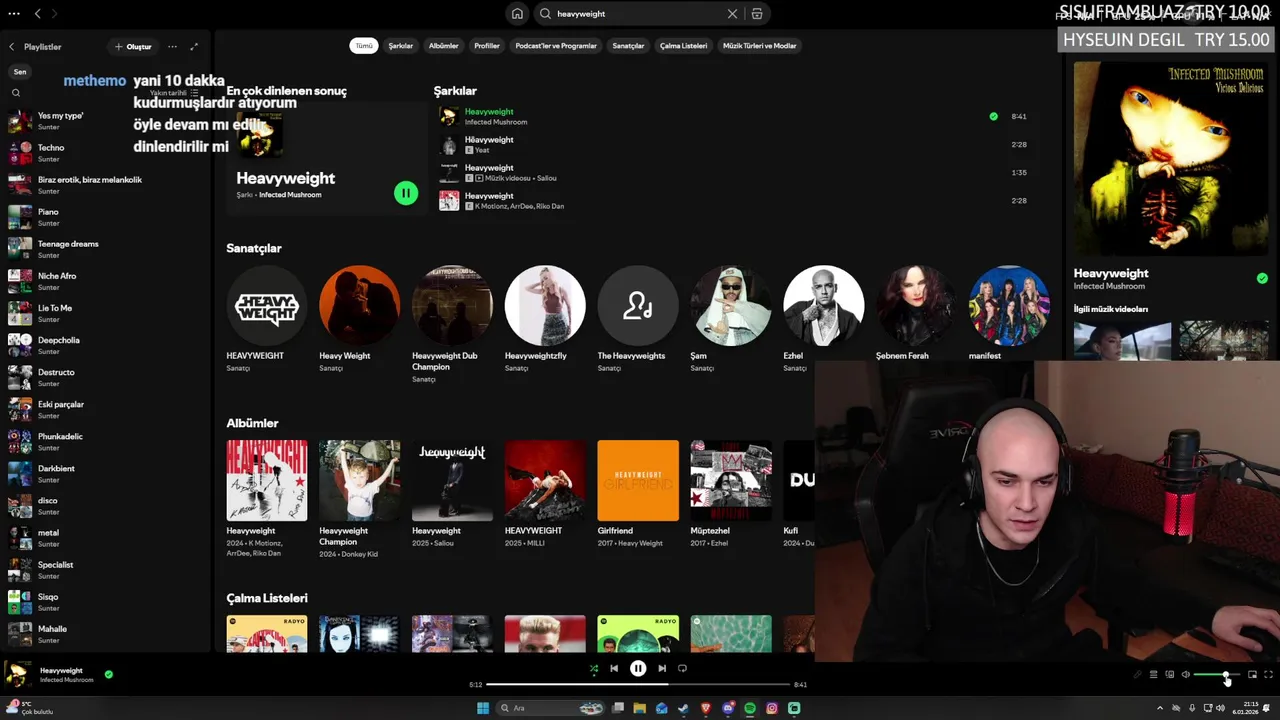
Task: Open the Techno playlist
Action: click(x=105, y=153)
